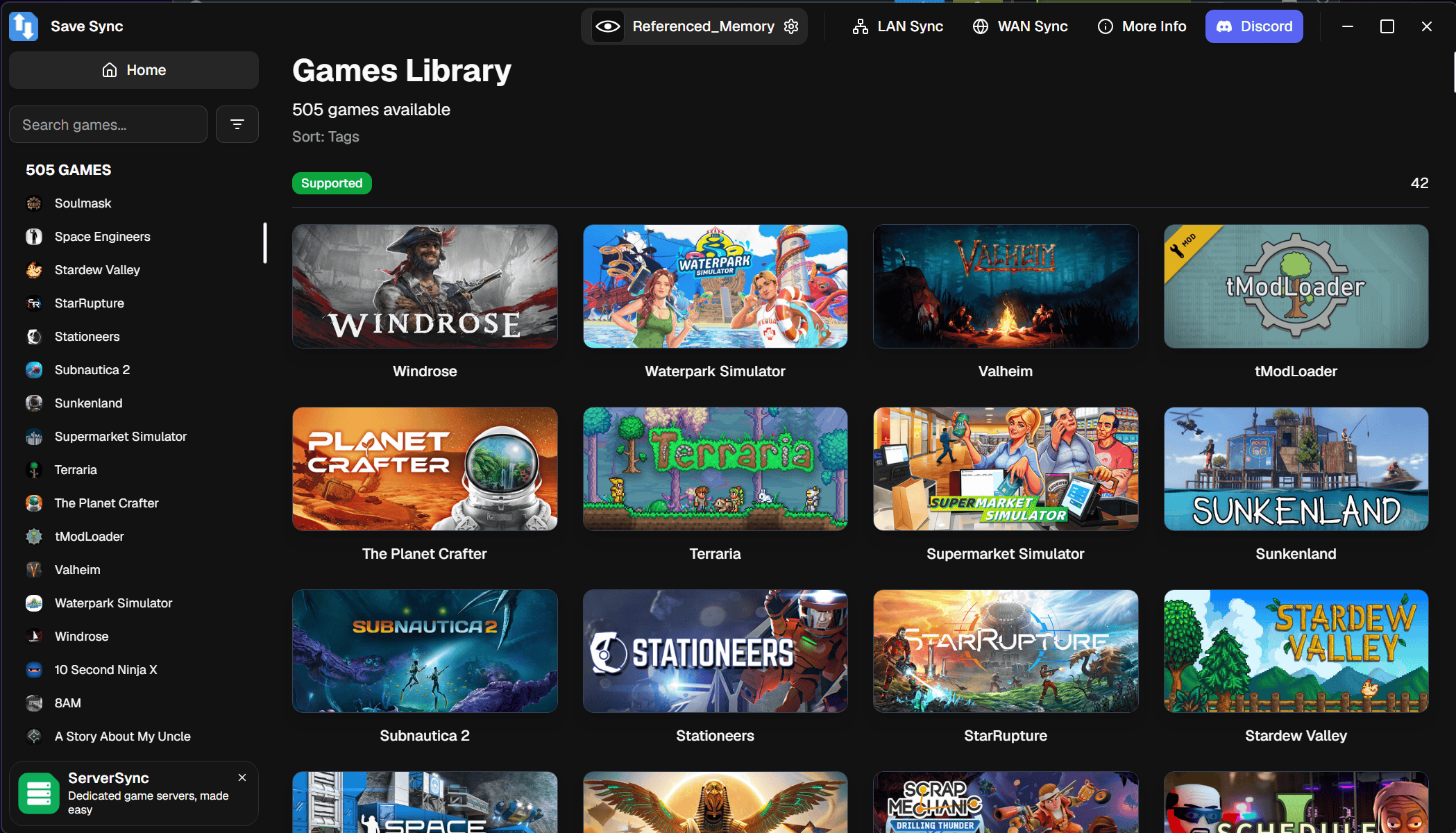The width and height of the screenshot is (1456, 833).
Task: Focus the Search games field
Action: 108,125
